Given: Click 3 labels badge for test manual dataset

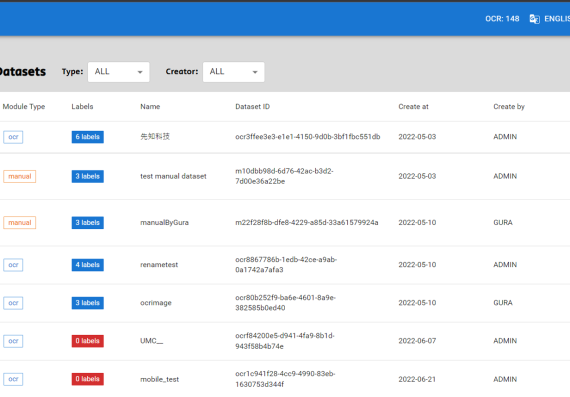Looking at the screenshot, I should point(88,176).
